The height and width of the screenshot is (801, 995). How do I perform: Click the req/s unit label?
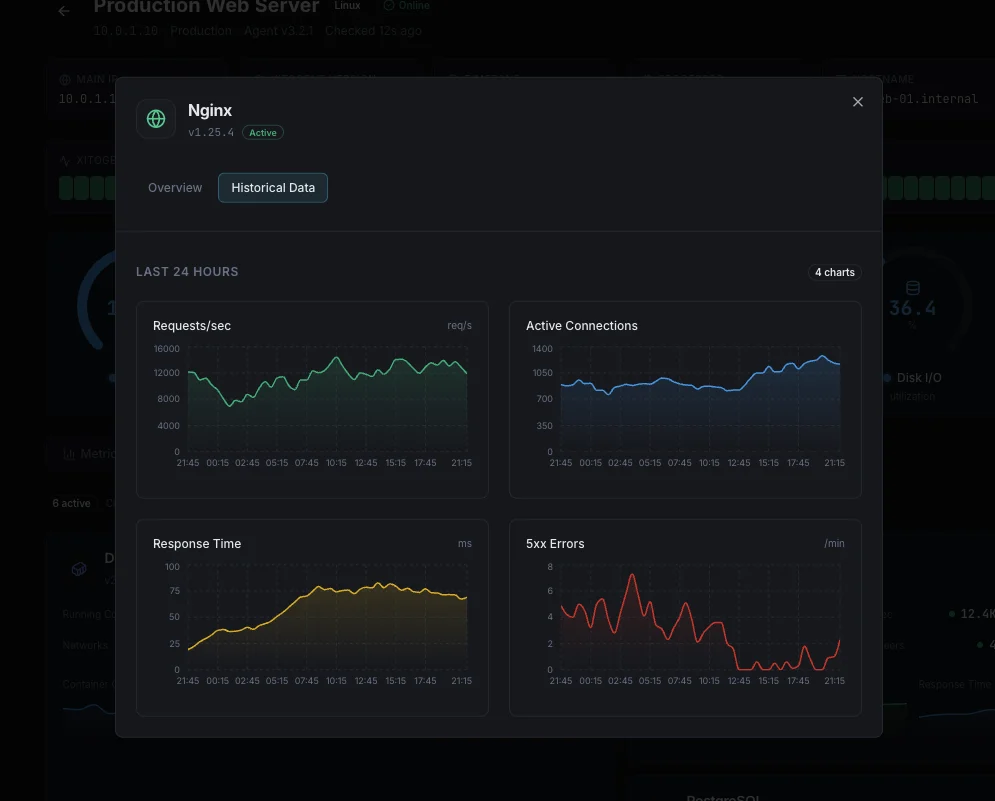(x=459, y=326)
